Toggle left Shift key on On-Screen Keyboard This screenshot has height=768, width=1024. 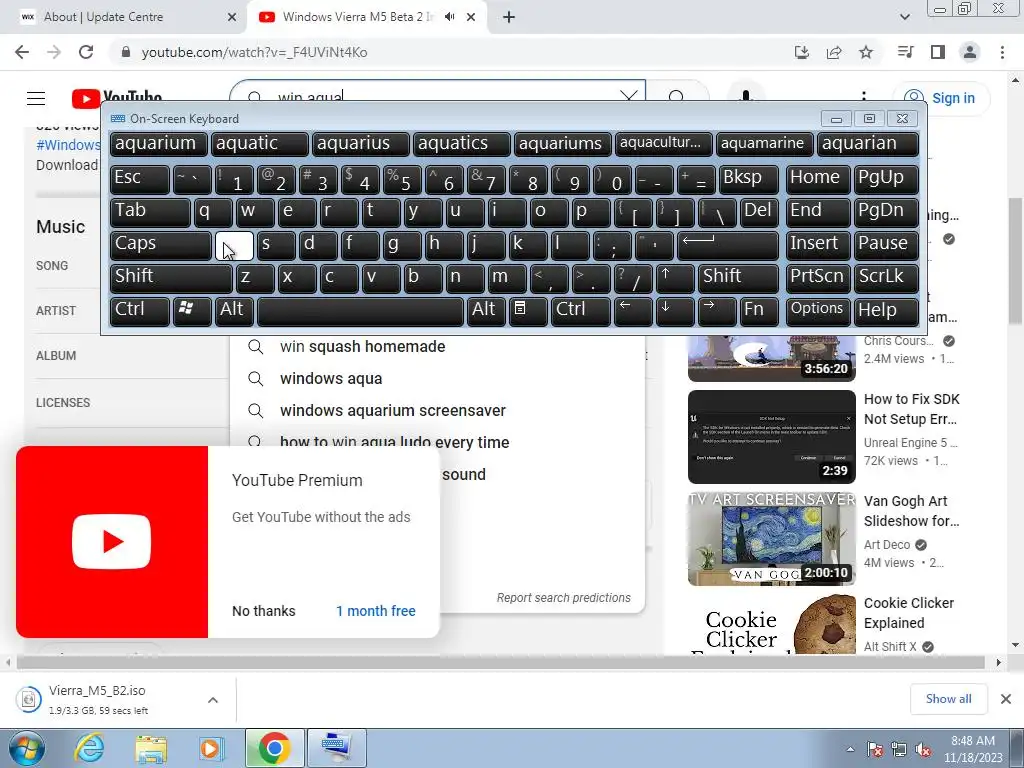coord(171,278)
